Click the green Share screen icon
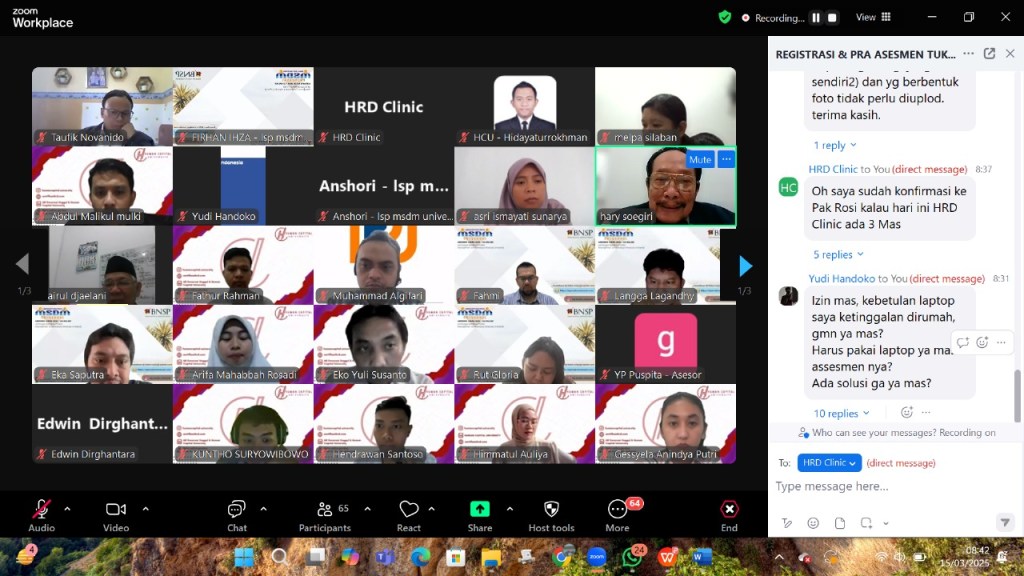Image resolution: width=1024 pixels, height=576 pixels. coord(480,509)
